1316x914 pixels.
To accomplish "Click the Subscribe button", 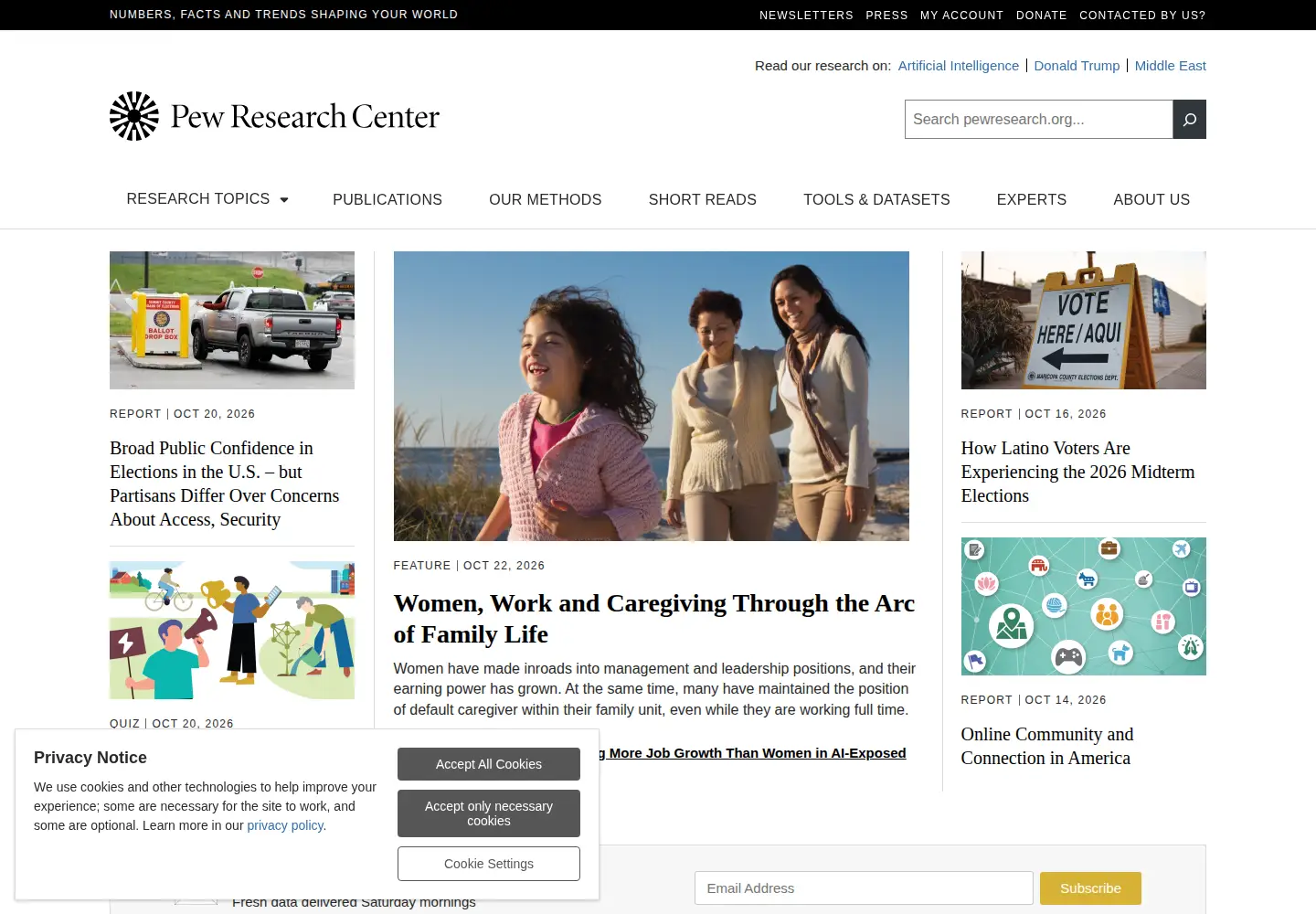I will point(1090,888).
